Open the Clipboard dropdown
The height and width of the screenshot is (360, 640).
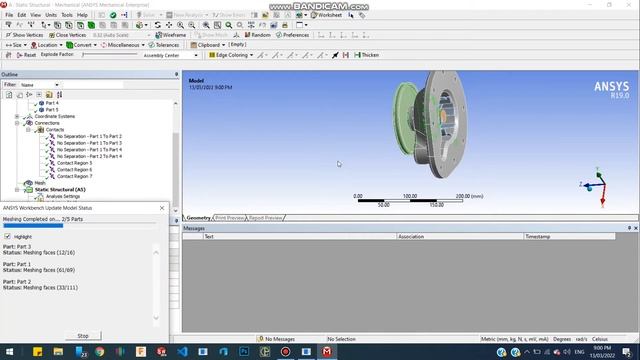pyautogui.click(x=208, y=45)
